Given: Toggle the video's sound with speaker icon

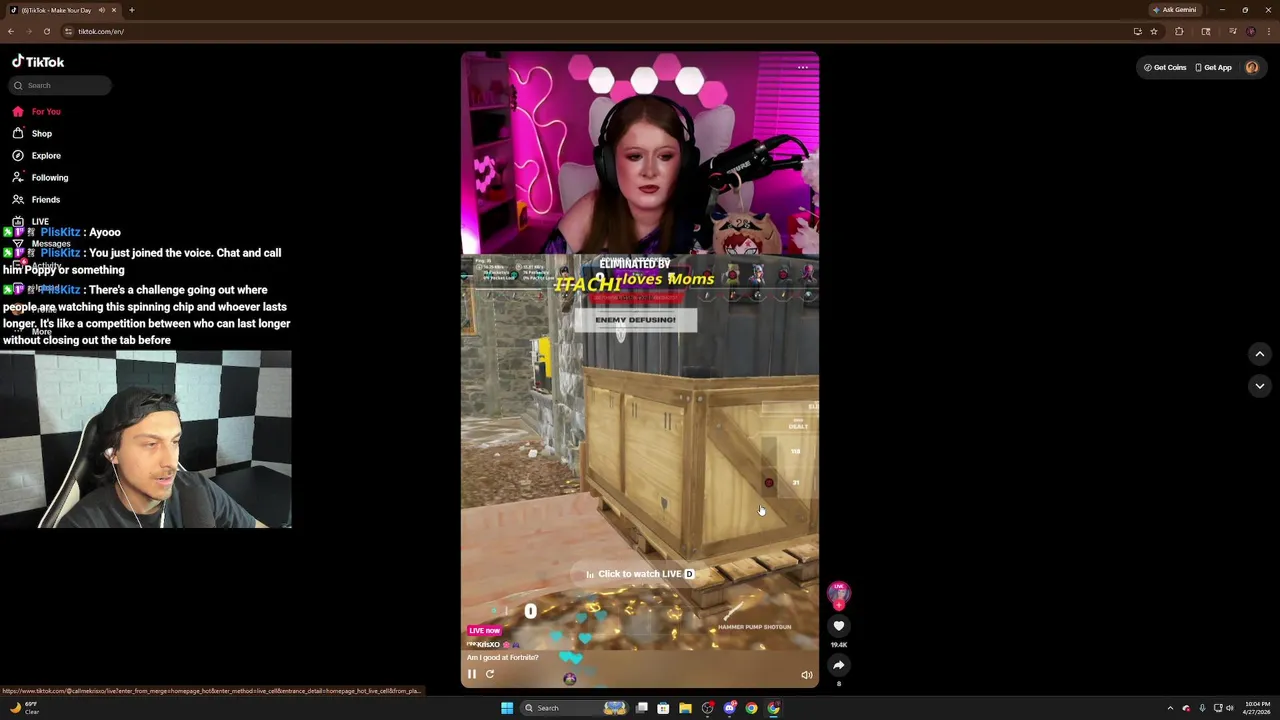Looking at the screenshot, I should coord(807,675).
